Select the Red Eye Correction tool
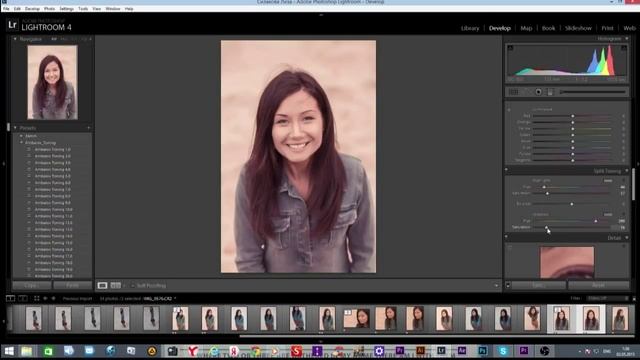This screenshot has height=360, width=640. (x=538, y=92)
